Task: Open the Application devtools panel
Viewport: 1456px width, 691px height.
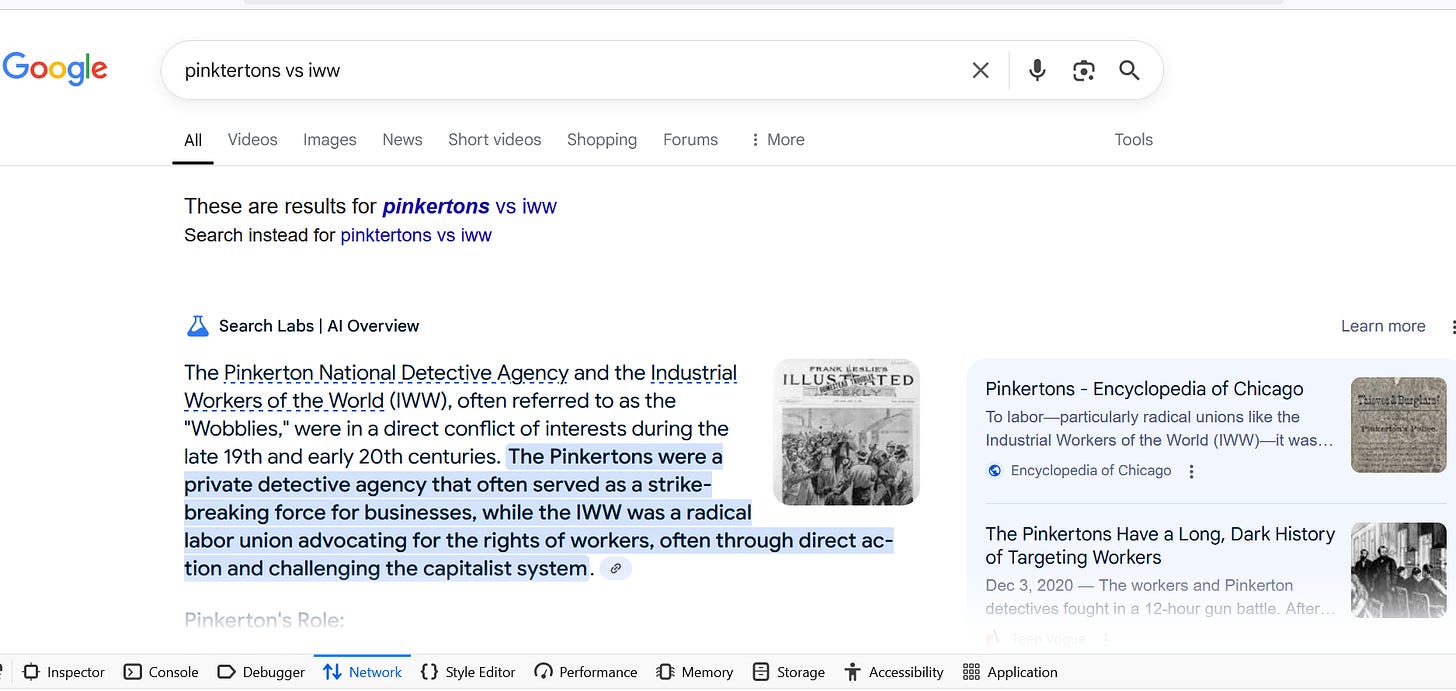Action: click(x=1010, y=672)
